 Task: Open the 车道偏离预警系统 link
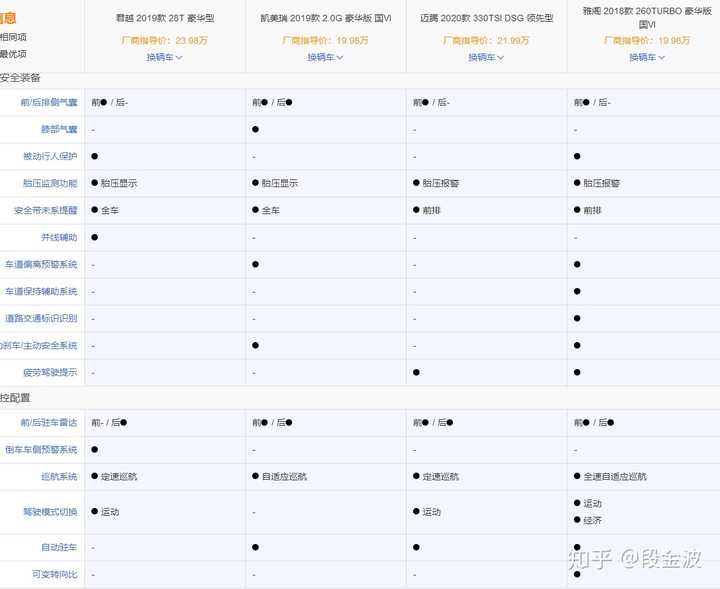(x=41, y=264)
